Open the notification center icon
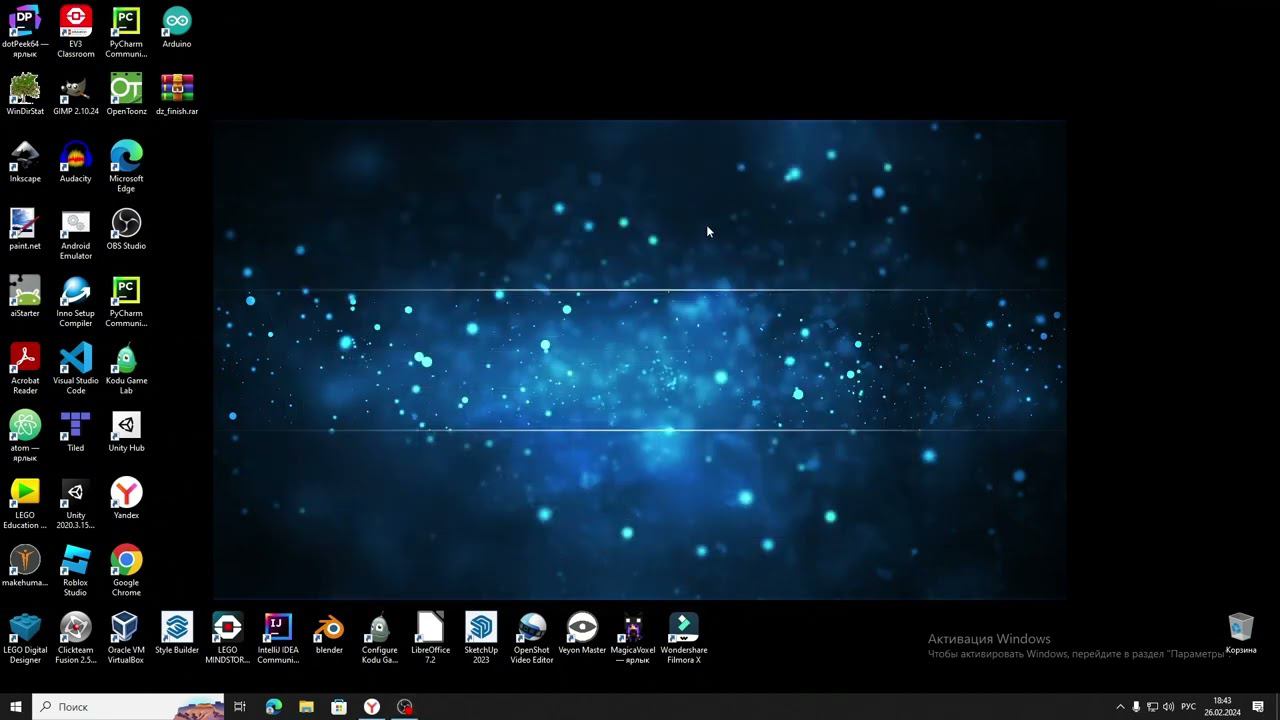The width and height of the screenshot is (1280, 720). tap(1258, 707)
